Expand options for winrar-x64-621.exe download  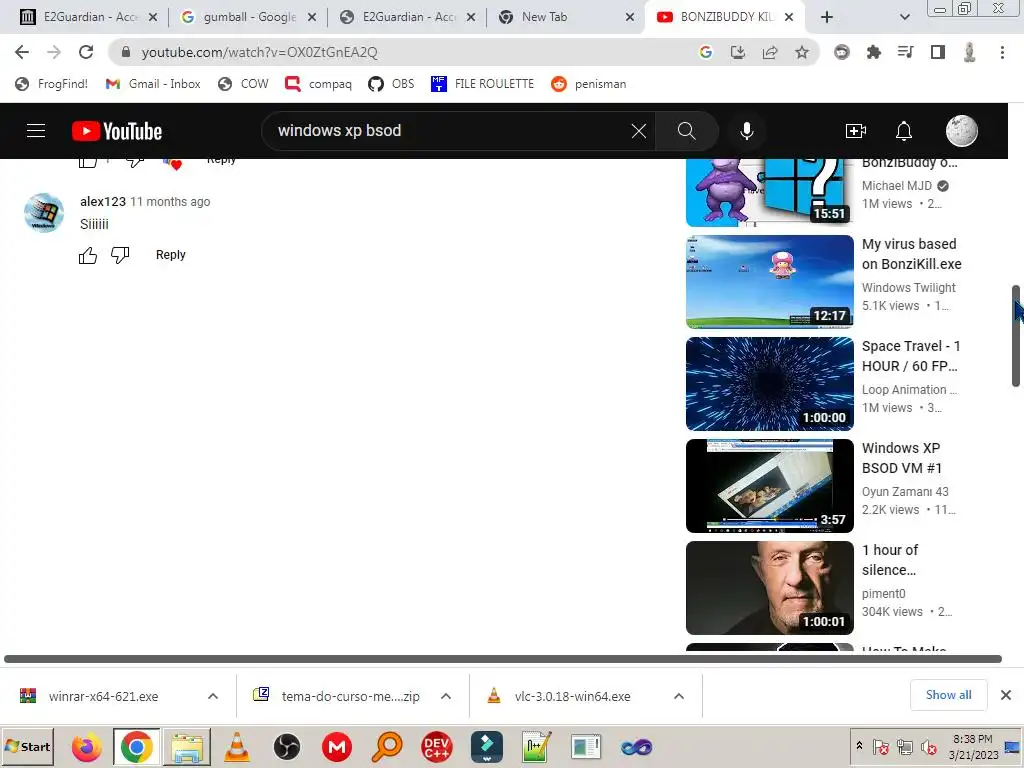click(213, 696)
